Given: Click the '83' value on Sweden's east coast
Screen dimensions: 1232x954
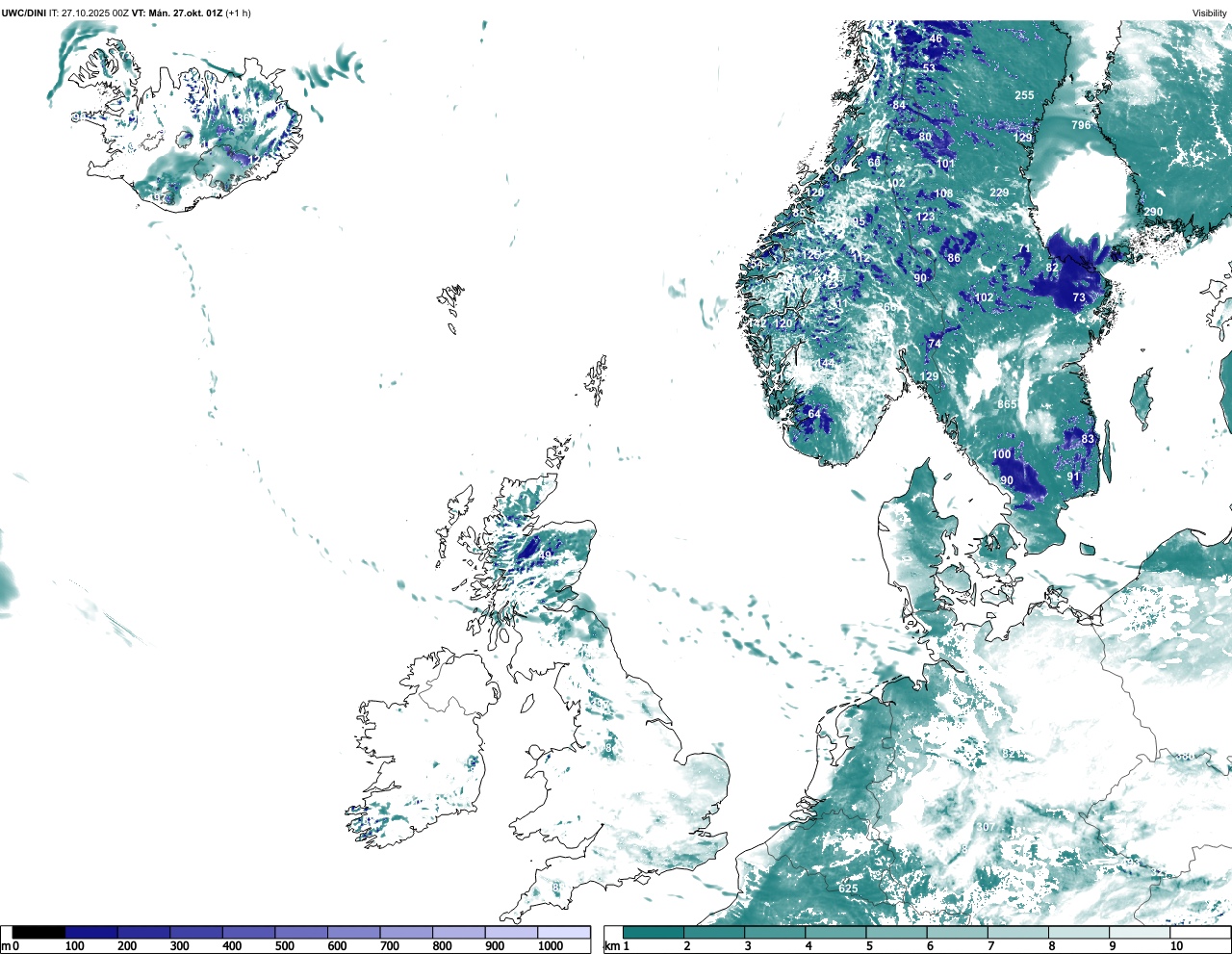Looking at the screenshot, I should 1088,439.
